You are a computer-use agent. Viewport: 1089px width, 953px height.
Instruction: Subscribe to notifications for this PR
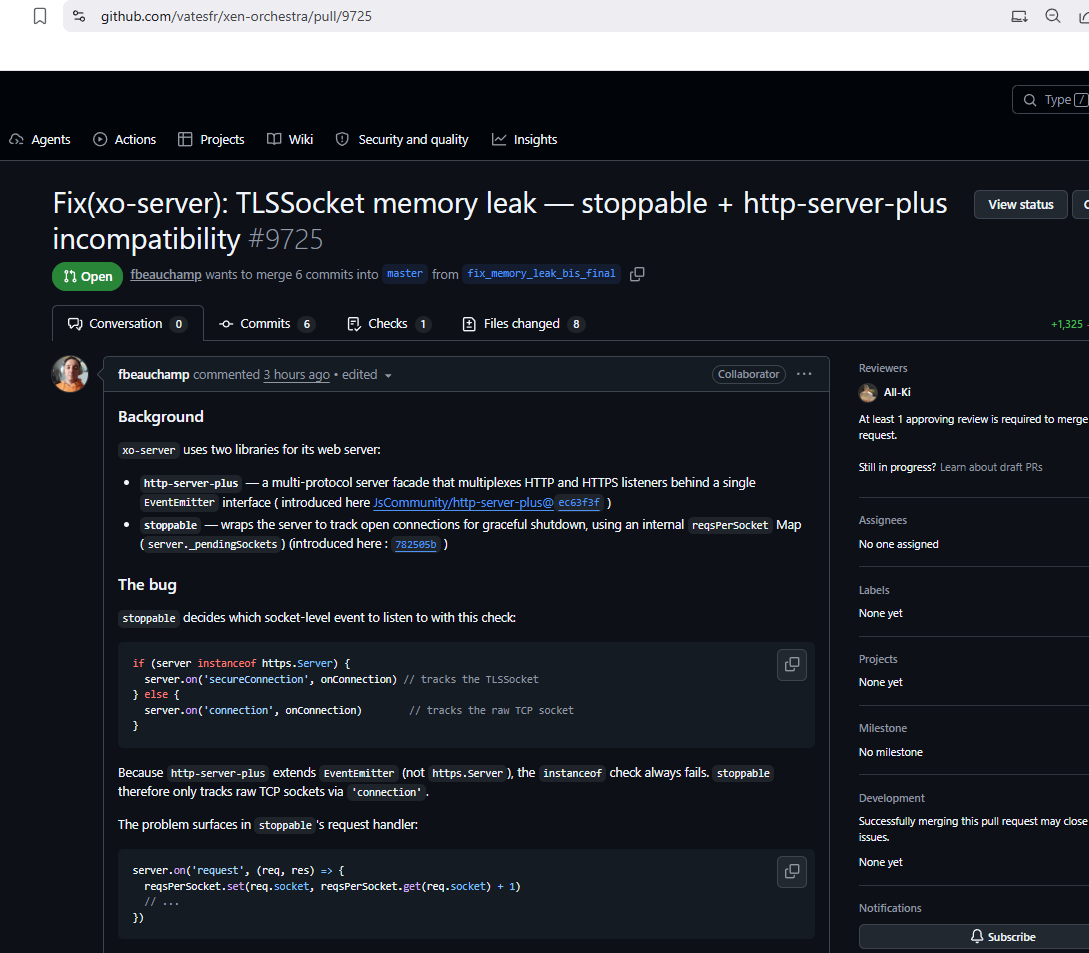[1001, 936]
